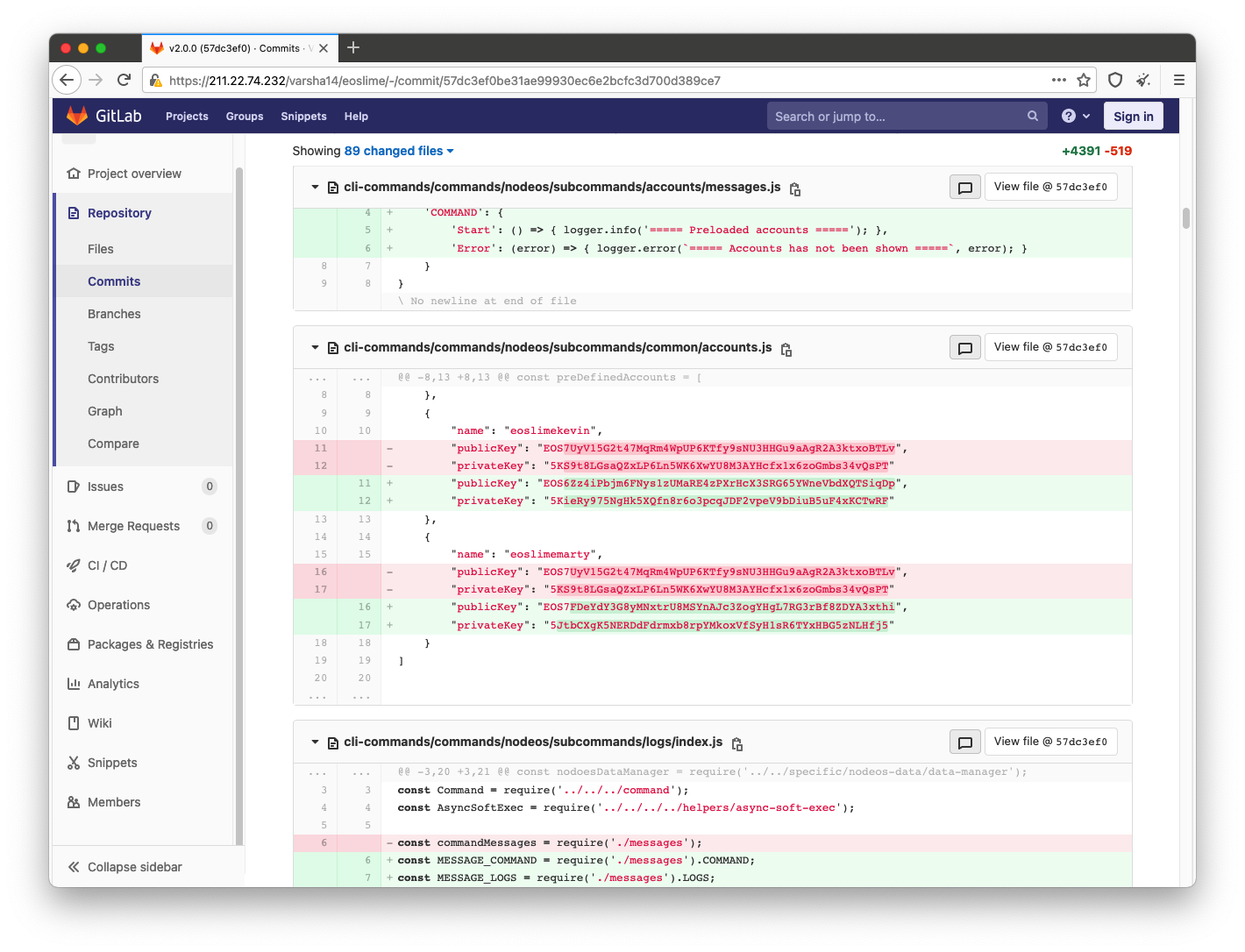
Task: Open Analytics in sidebar
Action: coord(113,684)
